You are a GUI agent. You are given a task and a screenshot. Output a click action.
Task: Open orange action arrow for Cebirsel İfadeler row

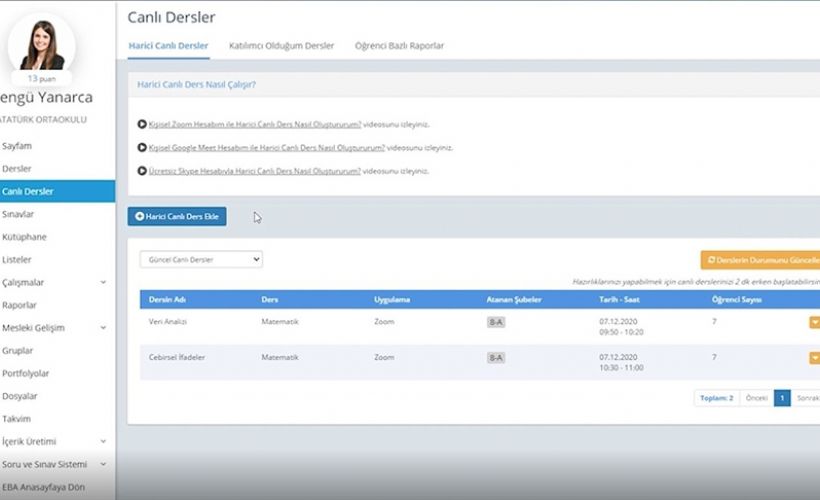coord(814,357)
